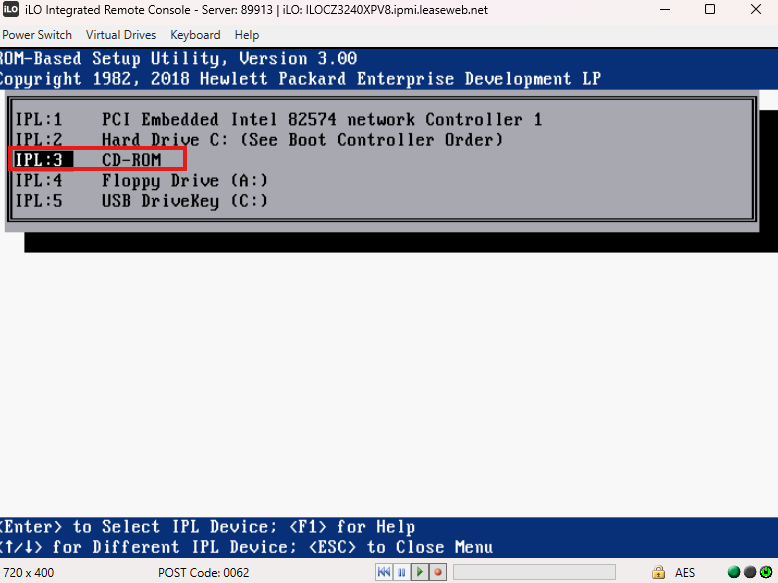This screenshot has width=778, height=583.
Task: Open the Virtual Drives menu
Action: (x=121, y=35)
